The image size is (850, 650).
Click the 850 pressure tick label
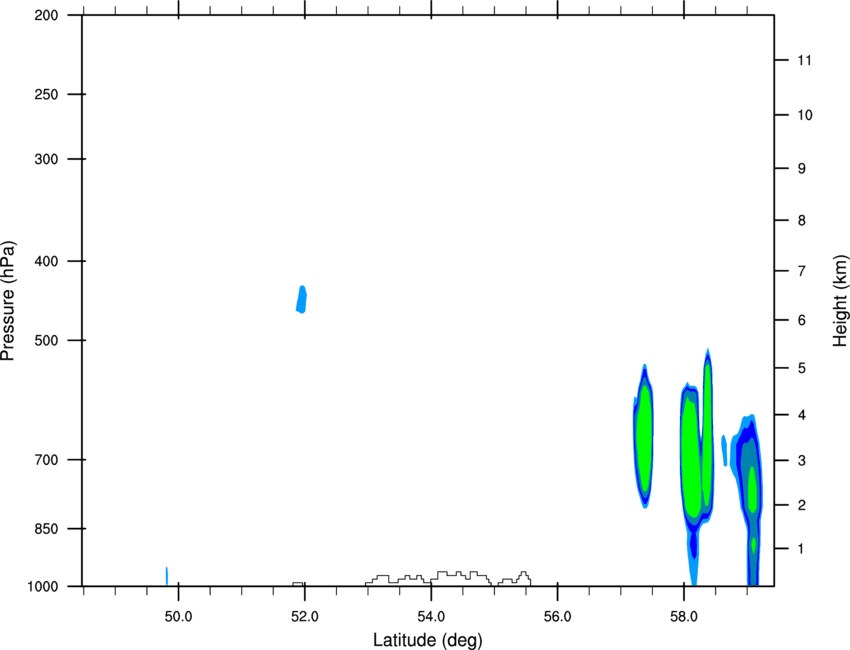[x=46, y=529]
